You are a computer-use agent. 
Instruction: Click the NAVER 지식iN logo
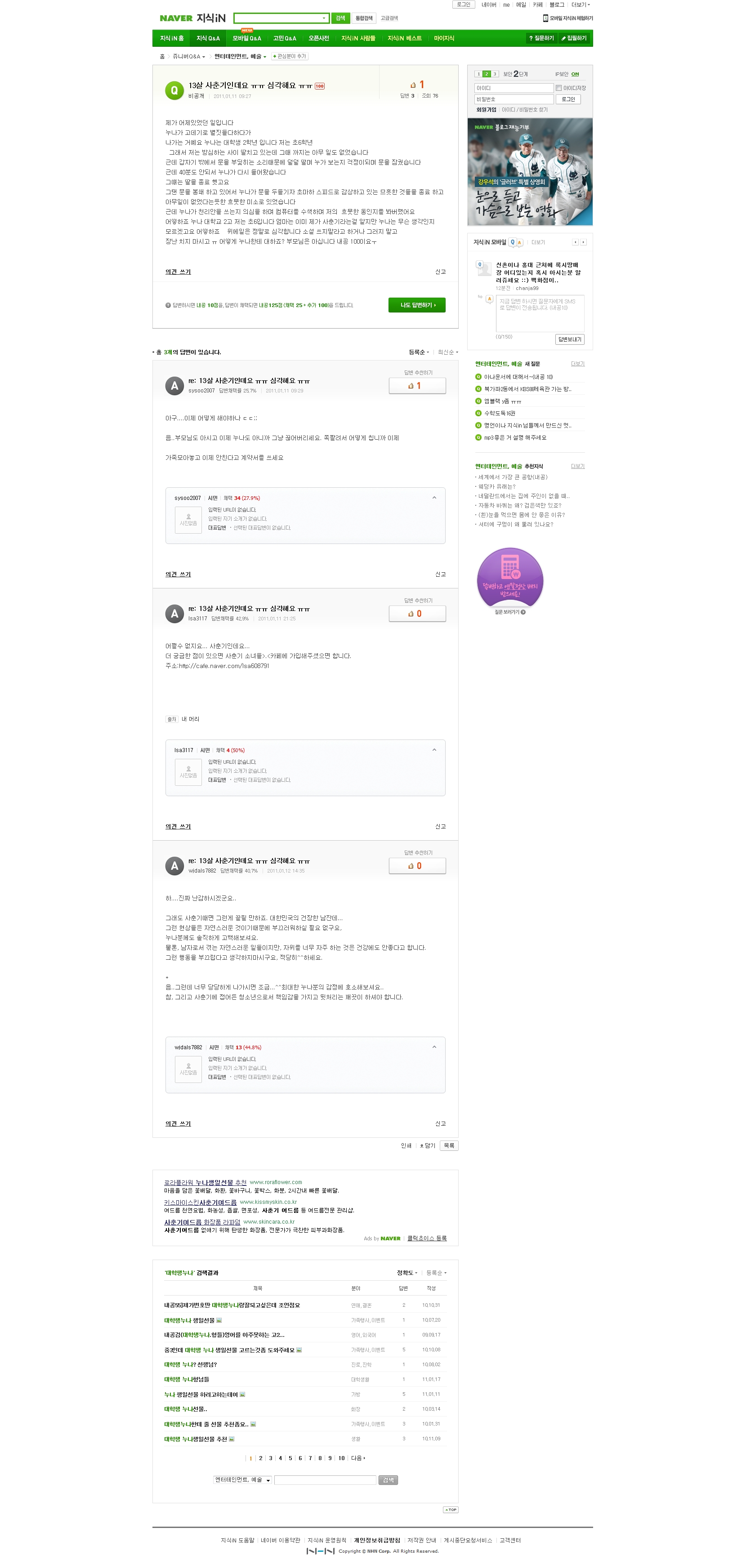192,18
